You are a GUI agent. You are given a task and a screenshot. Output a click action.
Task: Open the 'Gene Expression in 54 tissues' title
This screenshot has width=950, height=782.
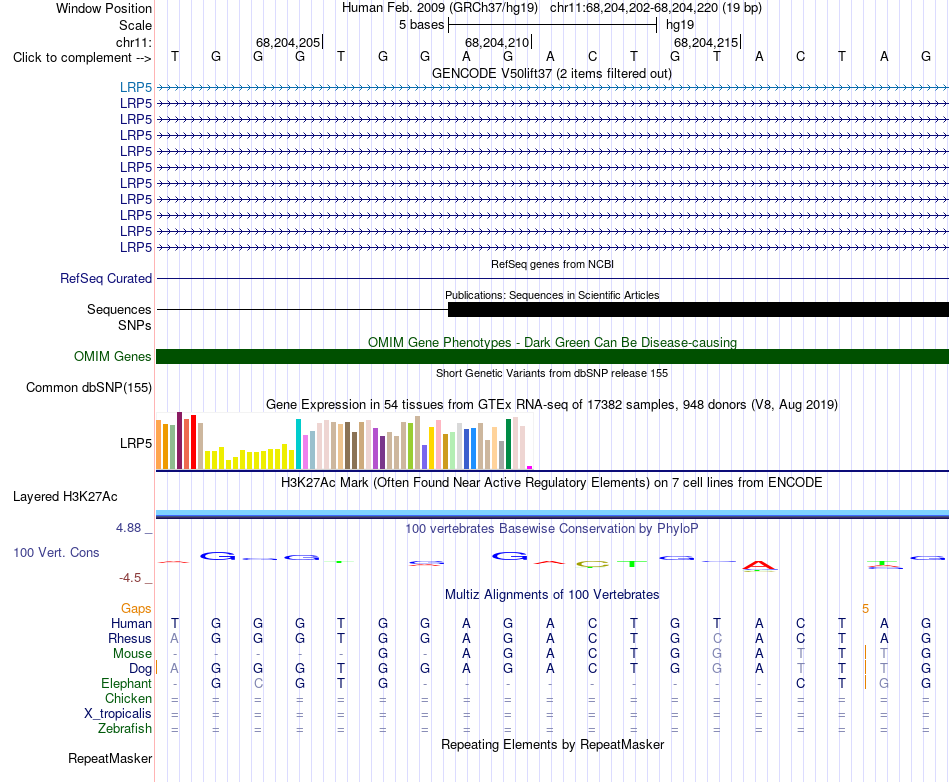point(552,405)
